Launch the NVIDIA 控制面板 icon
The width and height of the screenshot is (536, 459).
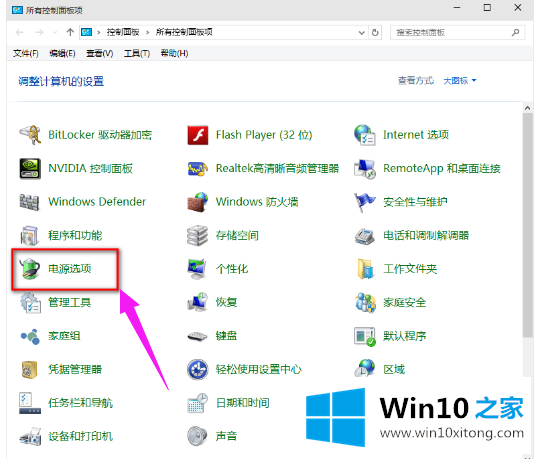tap(30, 168)
